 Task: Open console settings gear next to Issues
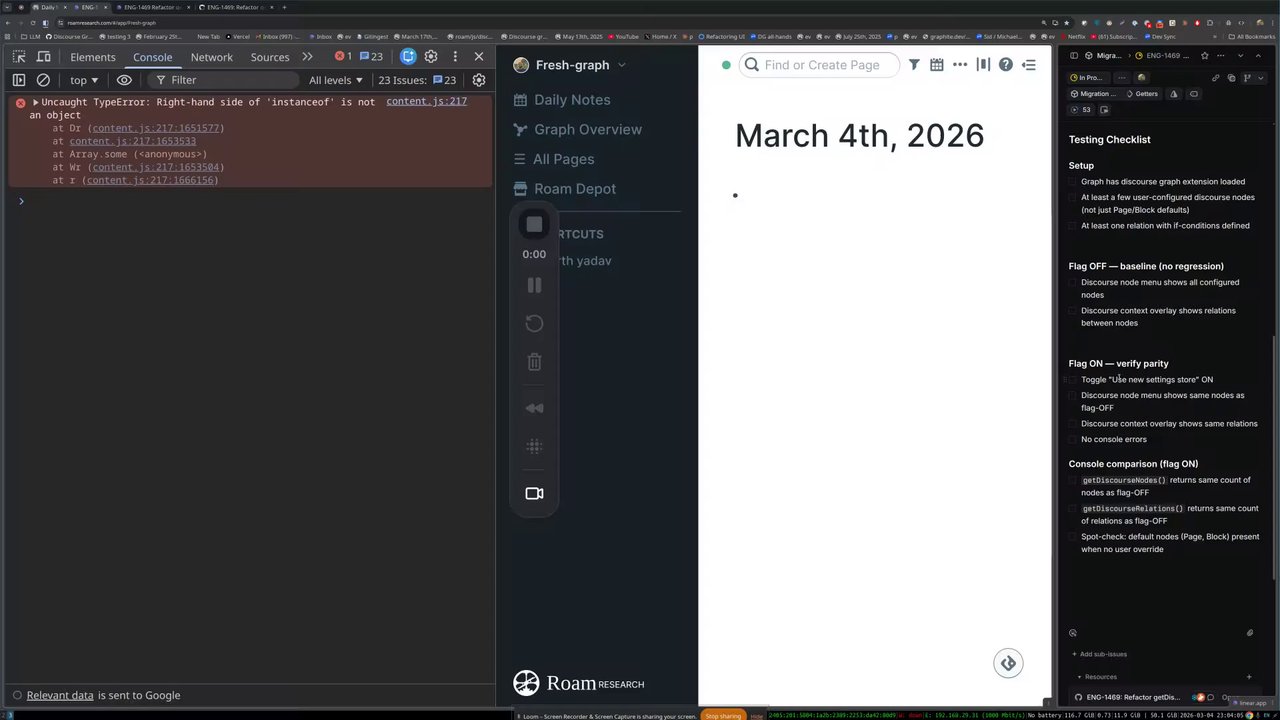coord(479,80)
